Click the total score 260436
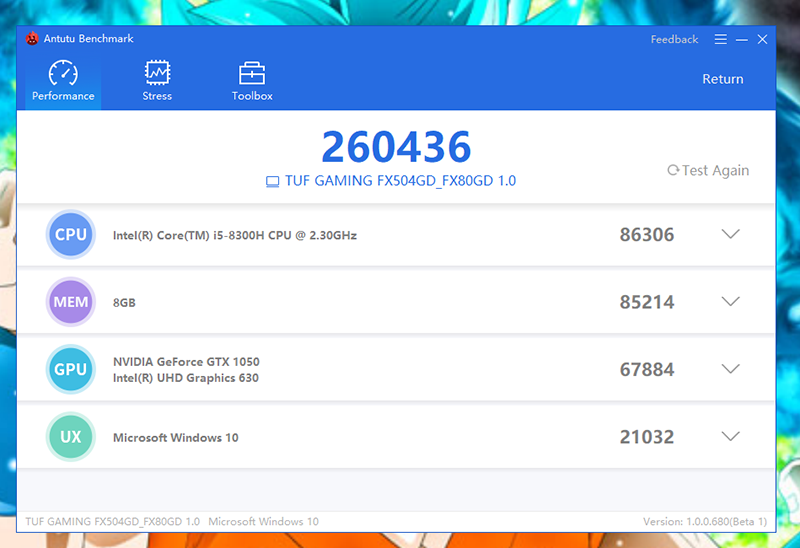 pos(396,147)
